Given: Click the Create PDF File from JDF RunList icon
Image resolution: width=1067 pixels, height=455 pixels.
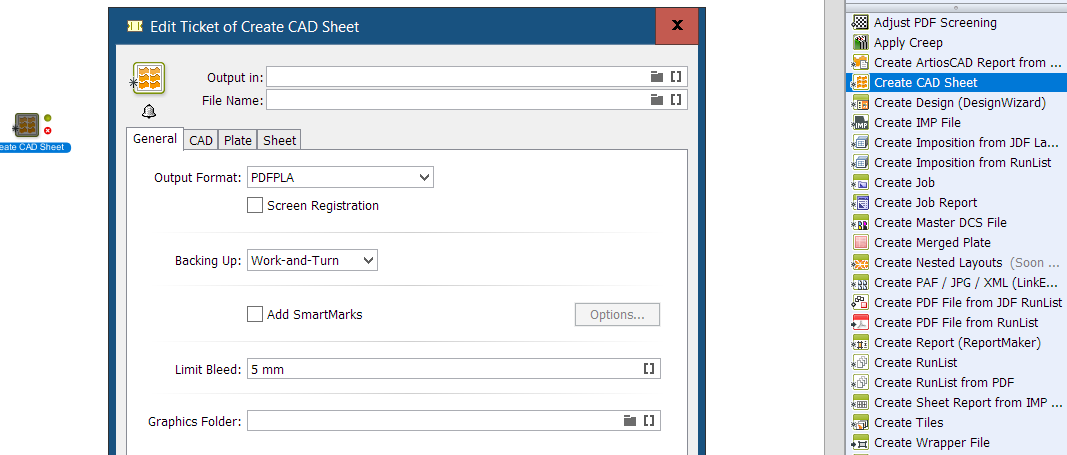Looking at the screenshot, I should [x=860, y=303].
